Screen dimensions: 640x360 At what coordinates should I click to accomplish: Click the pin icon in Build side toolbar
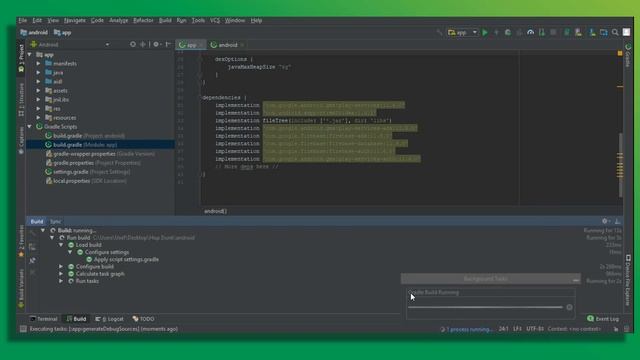point(32,260)
